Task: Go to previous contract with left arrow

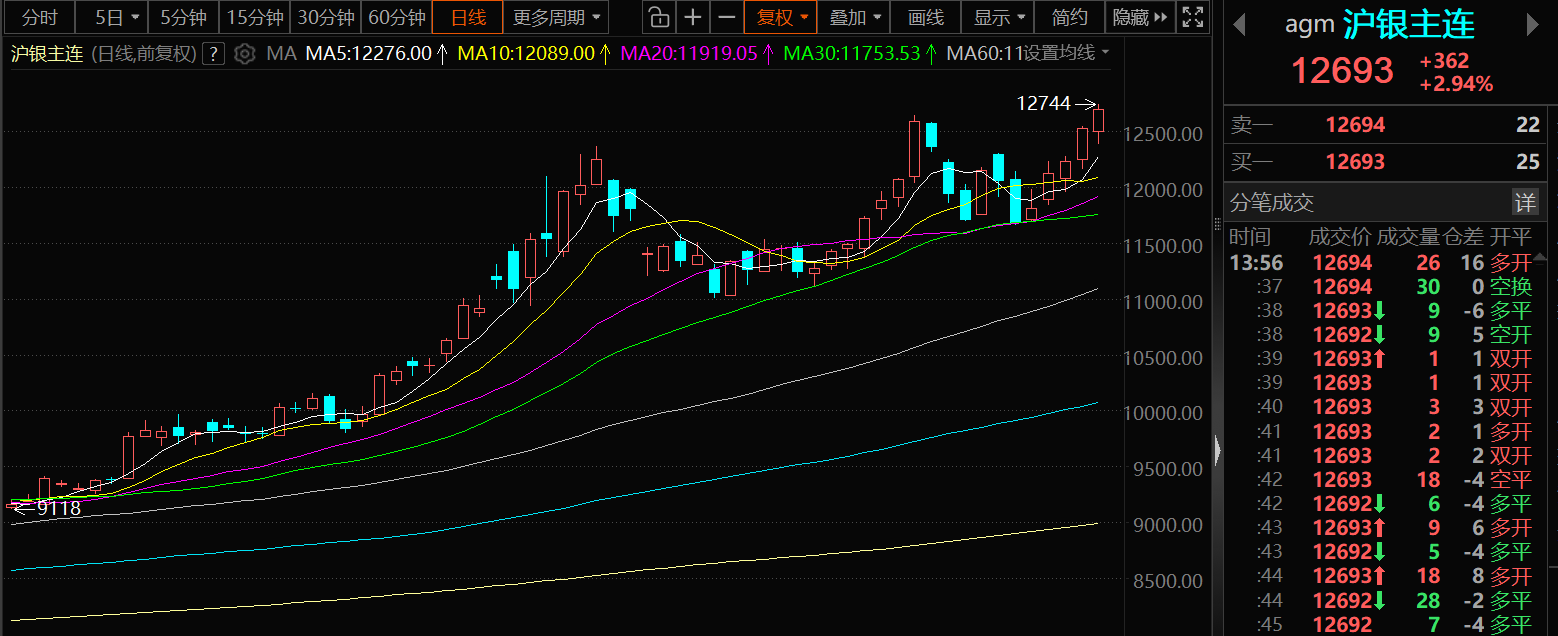Action: click(1239, 25)
